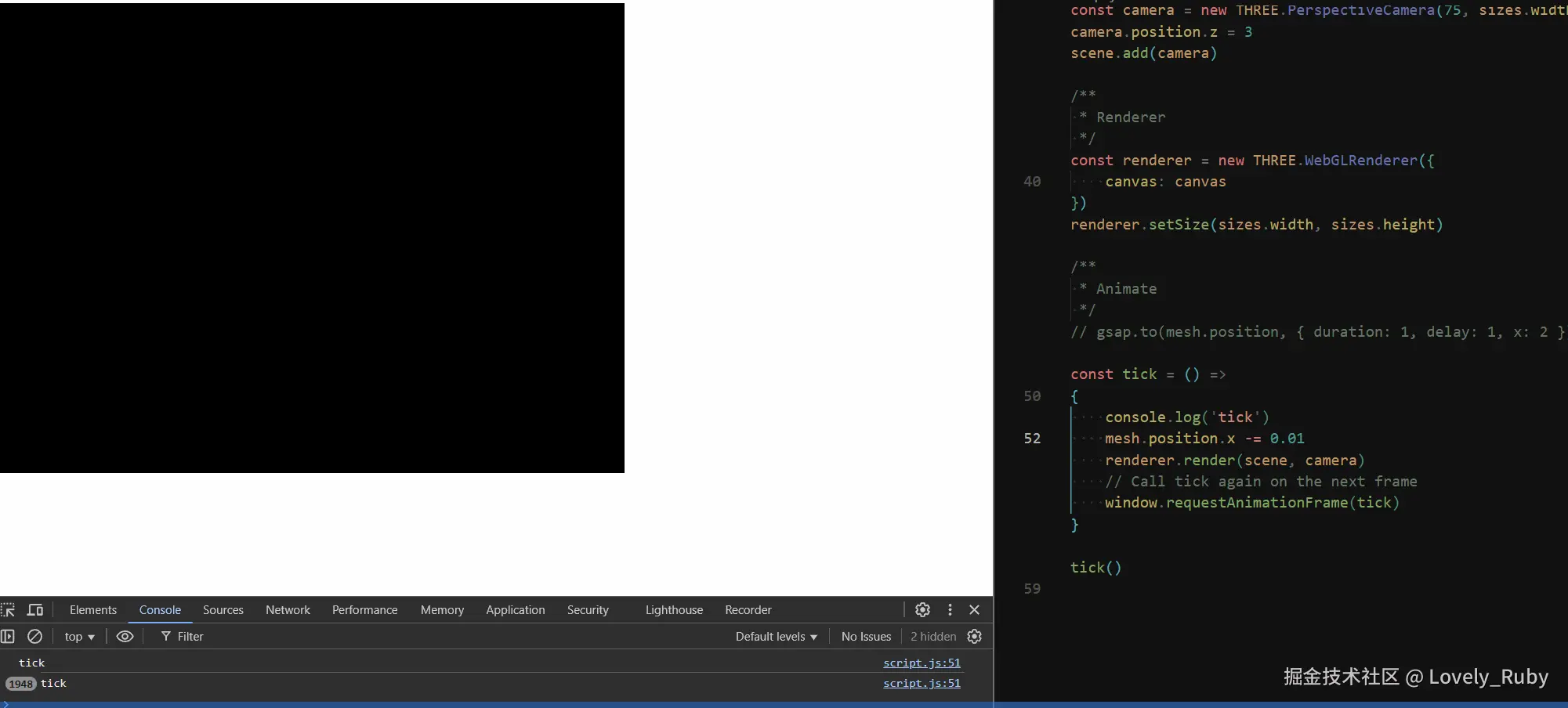Click the const renderer = new THREE.WebGLRenderer line
1568x708 pixels.
1252,161
